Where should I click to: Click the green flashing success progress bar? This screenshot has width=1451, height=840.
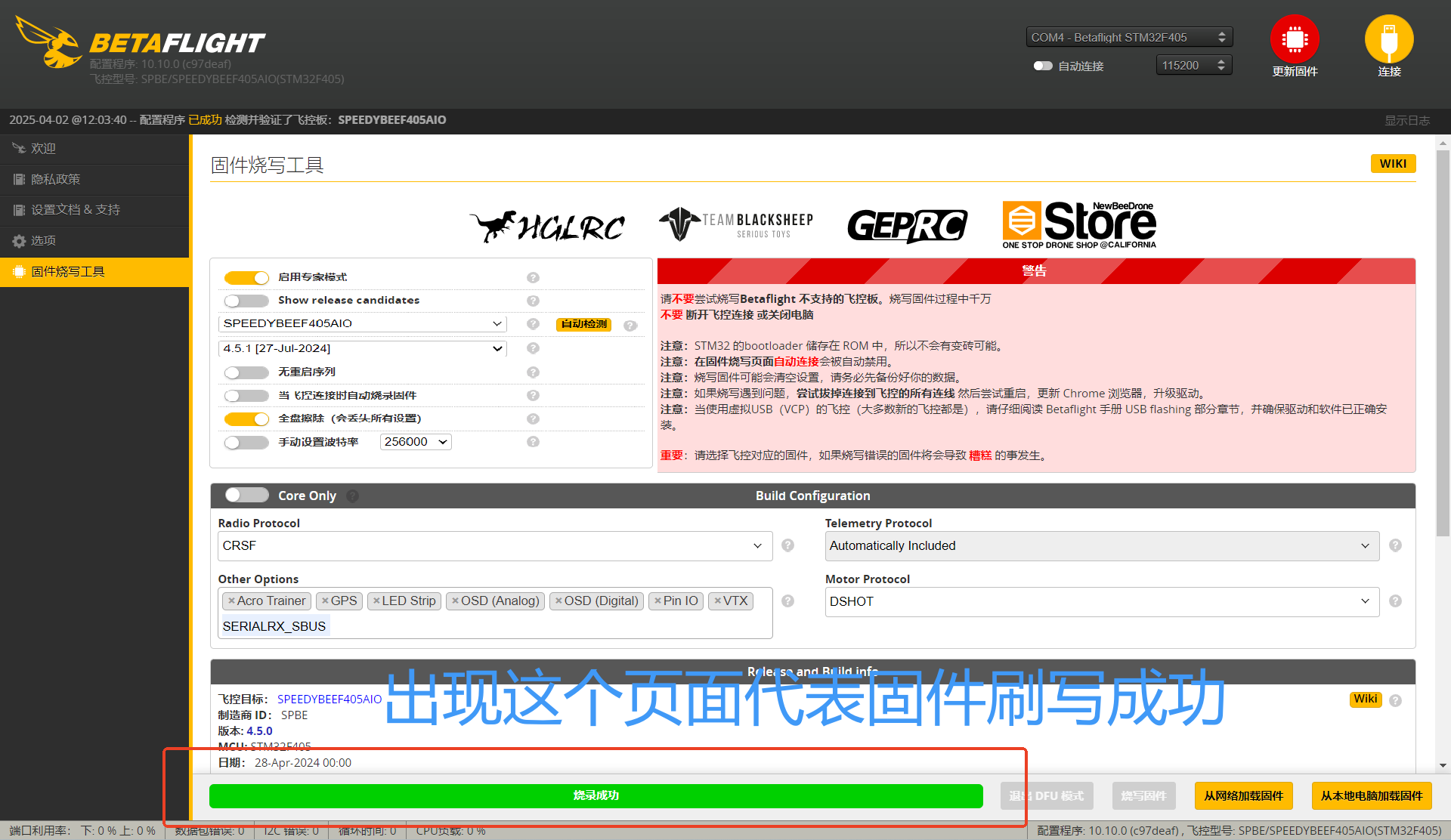[x=596, y=796]
